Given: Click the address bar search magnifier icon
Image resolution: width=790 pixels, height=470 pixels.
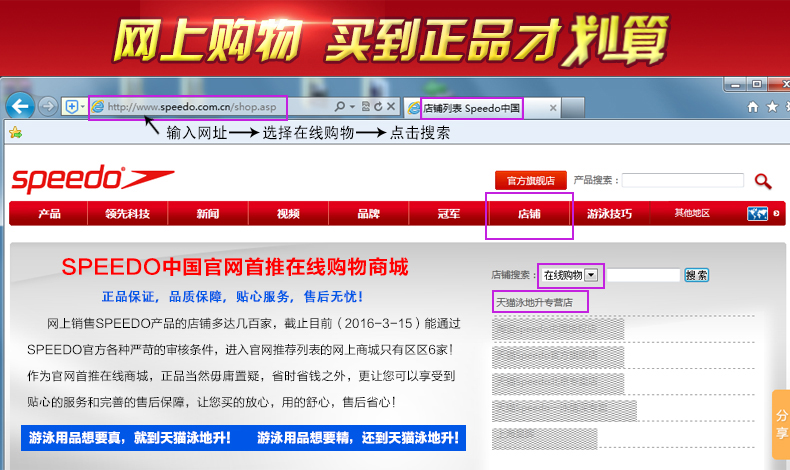Looking at the screenshot, I should [x=340, y=106].
